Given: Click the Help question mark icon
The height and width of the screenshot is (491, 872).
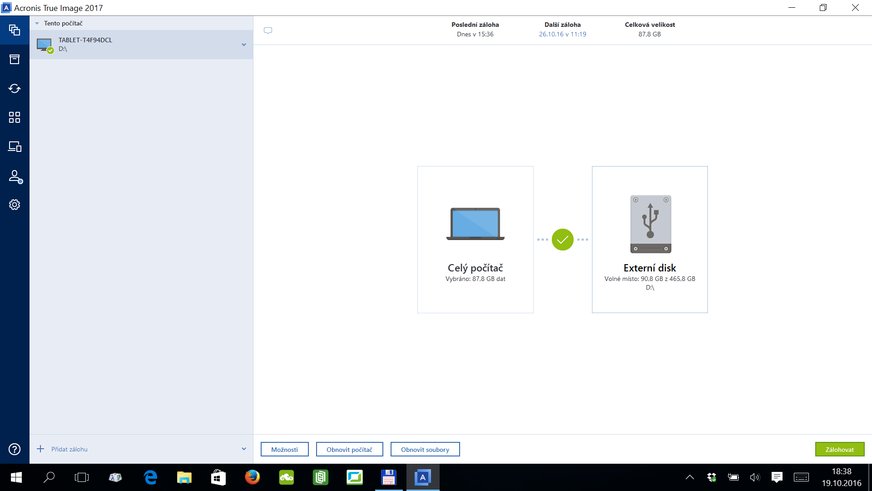Looking at the screenshot, I should click(14, 450).
